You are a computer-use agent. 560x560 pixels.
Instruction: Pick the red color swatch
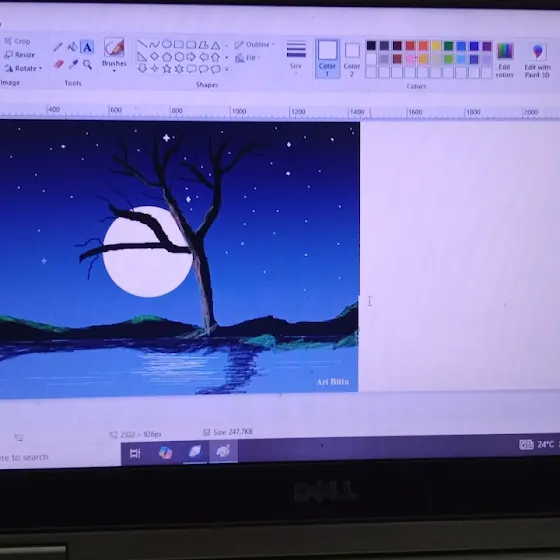tap(410, 46)
